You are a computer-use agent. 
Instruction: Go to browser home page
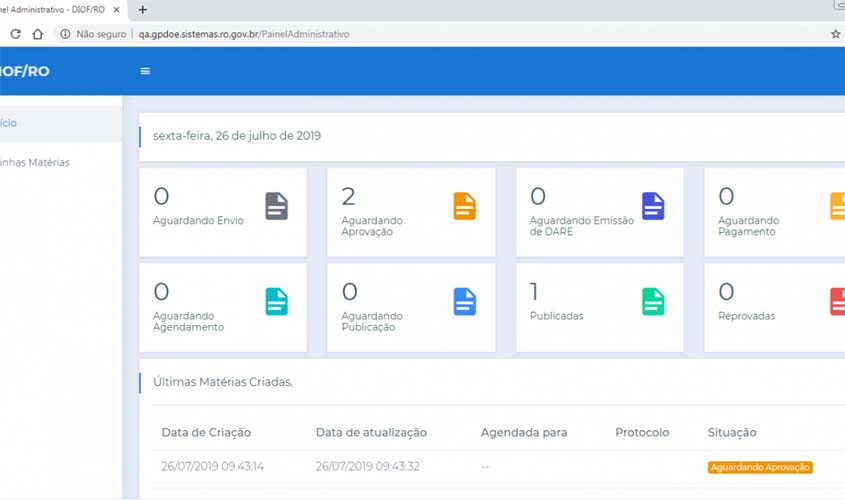click(38, 34)
